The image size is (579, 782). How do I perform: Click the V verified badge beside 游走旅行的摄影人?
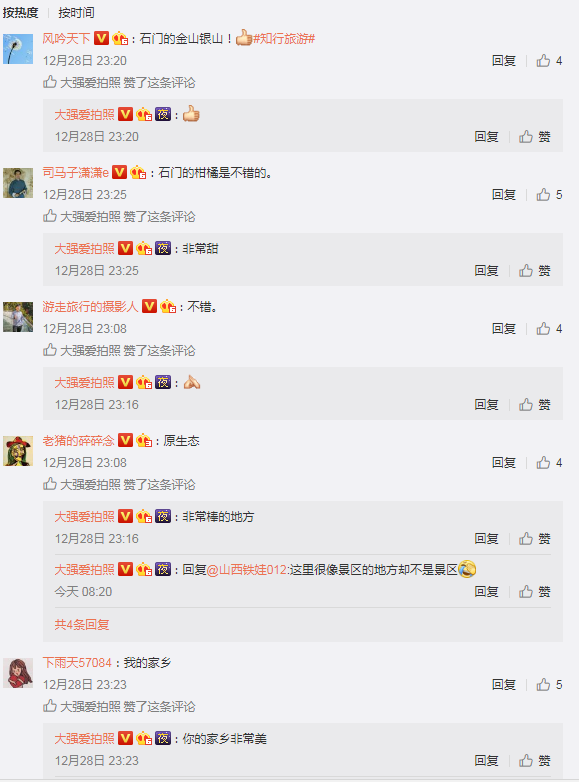[x=150, y=307]
